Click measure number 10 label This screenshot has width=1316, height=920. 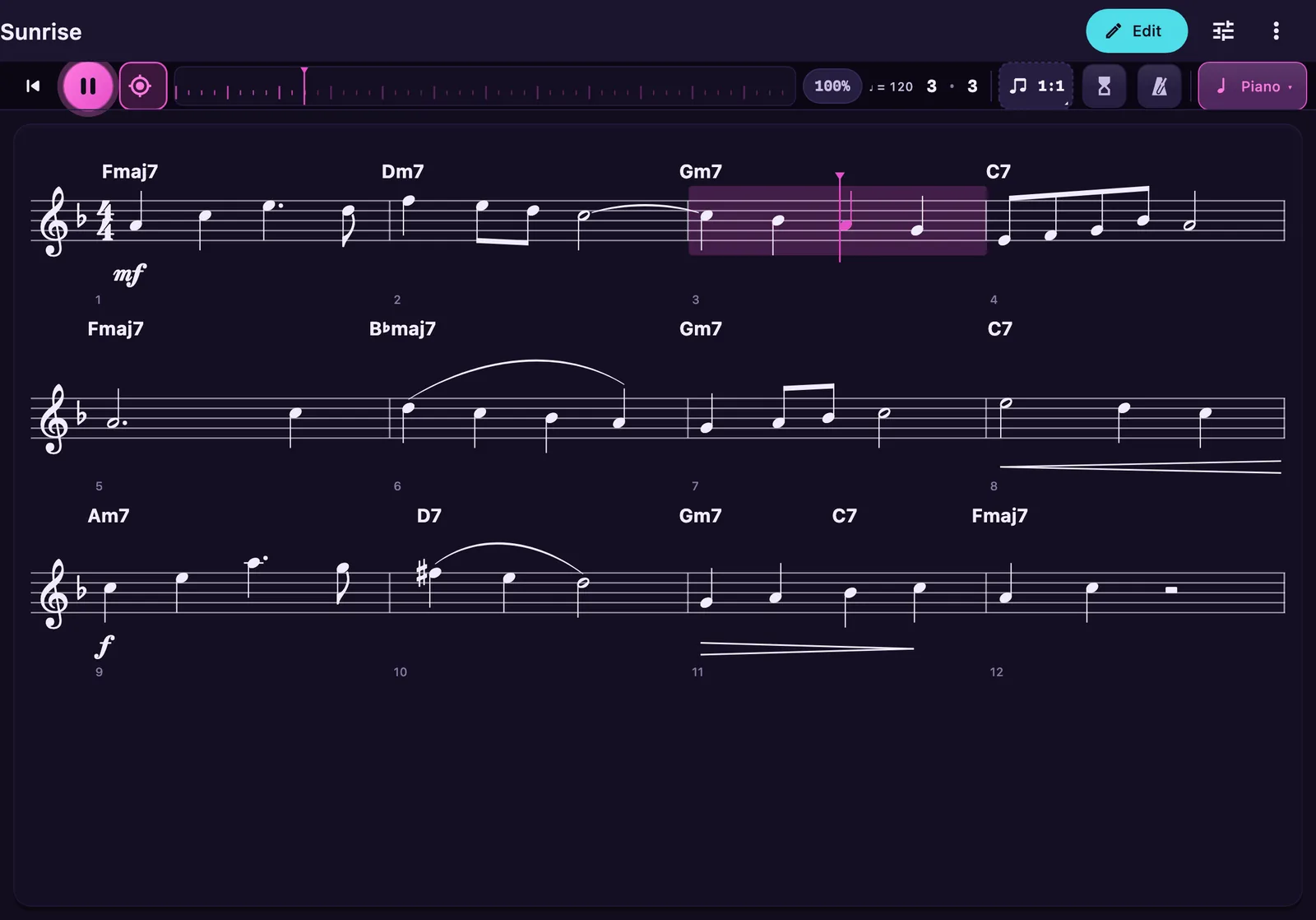coord(400,671)
